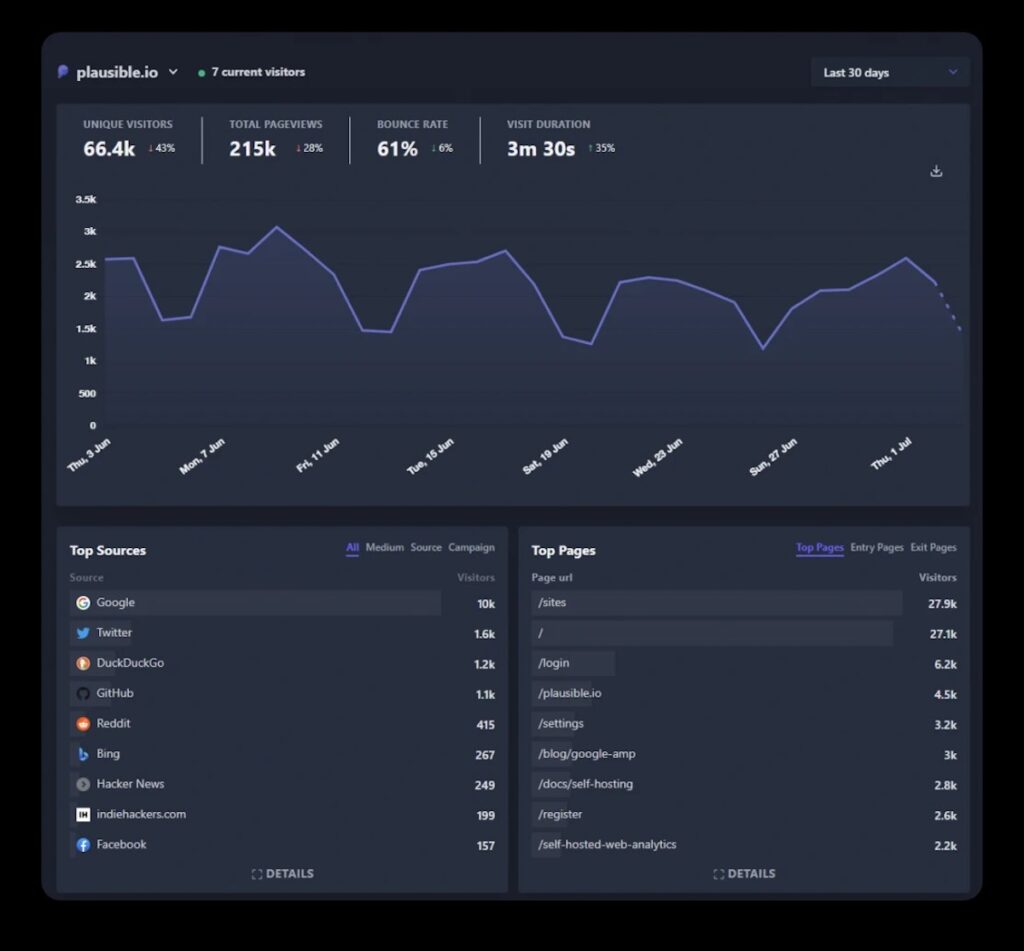Filter by /sites page url
The width and height of the screenshot is (1024, 951).
click(x=552, y=603)
